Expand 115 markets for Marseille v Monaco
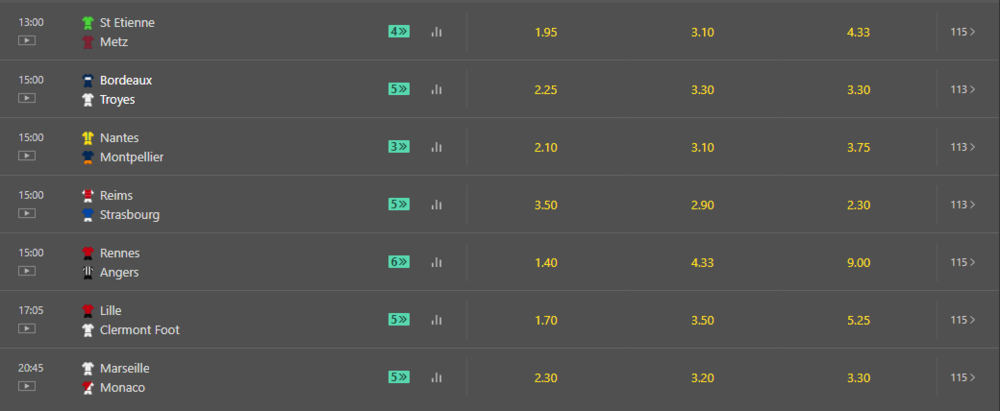Image resolution: width=1000 pixels, height=411 pixels. click(x=962, y=378)
